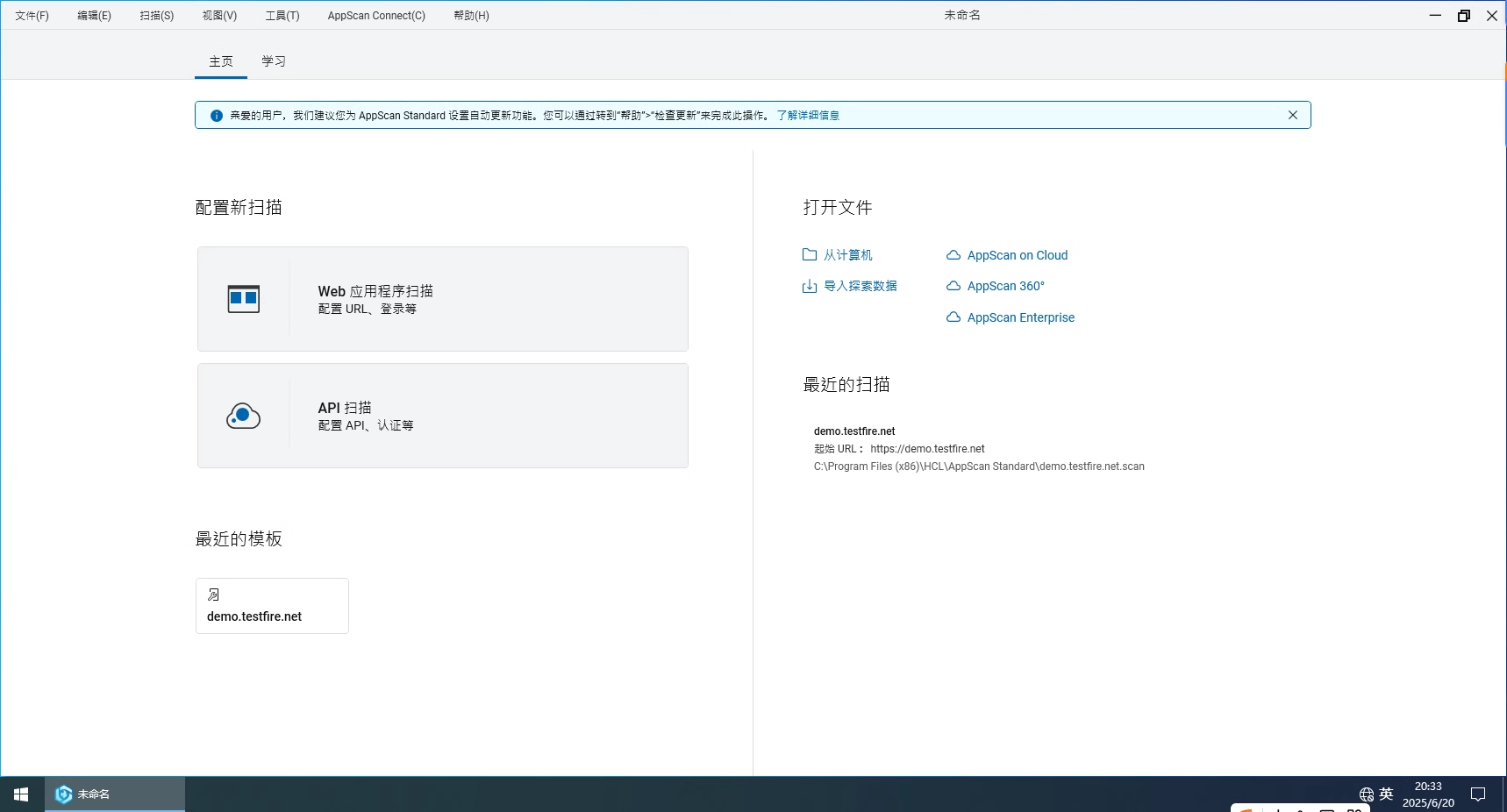Click cloud icon beside AppScan 360°

point(953,286)
